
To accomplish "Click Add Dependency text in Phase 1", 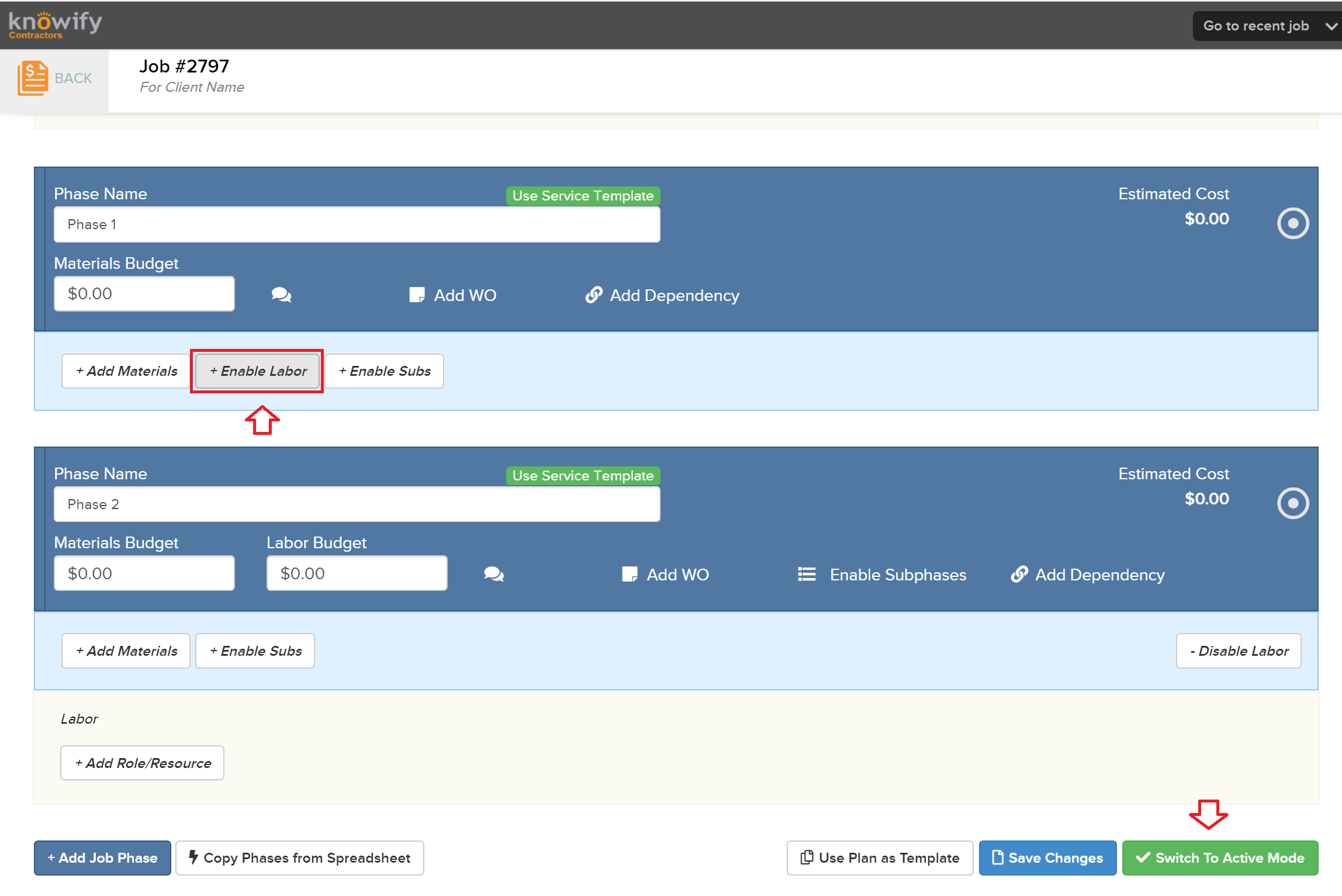I will coord(675,296).
